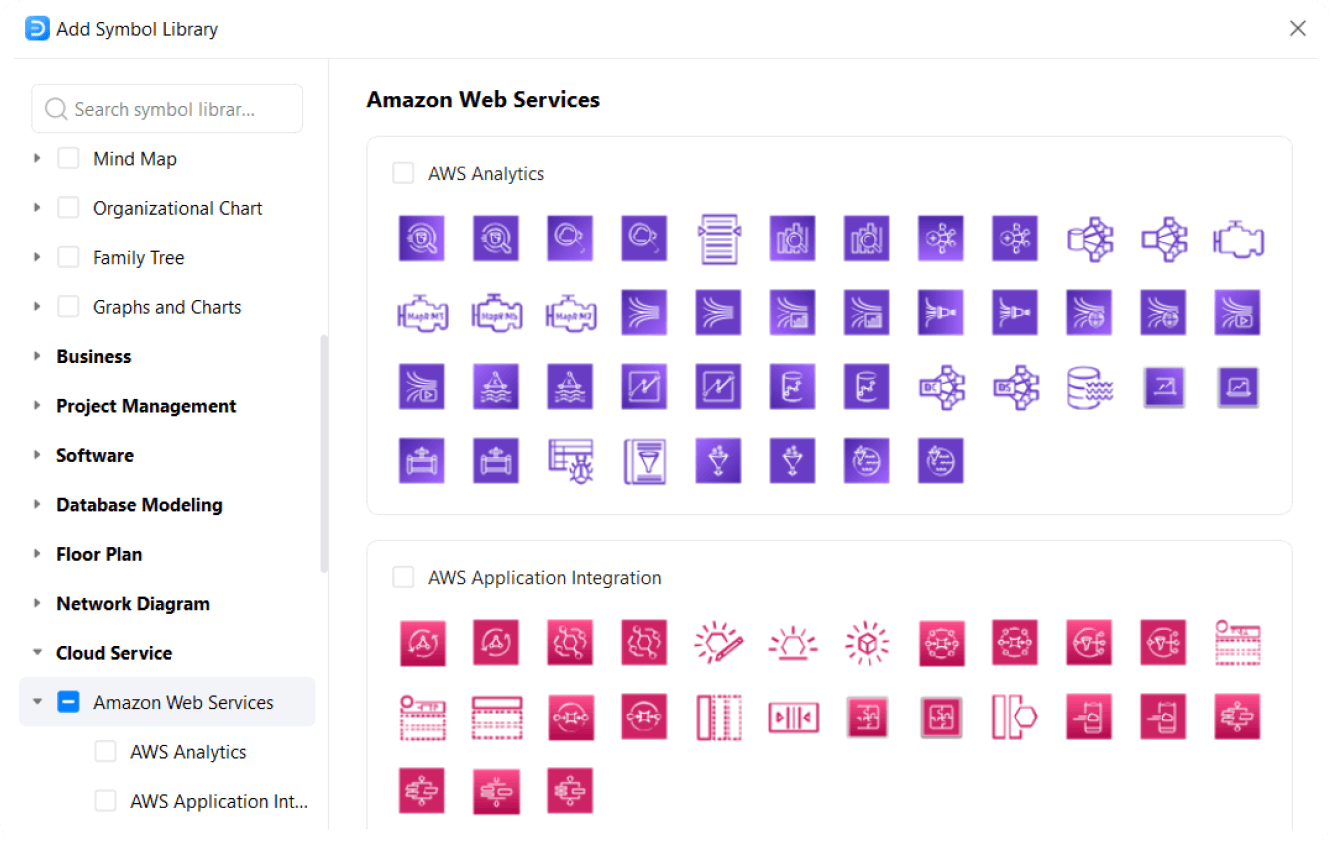Toggle the Amazon Web Services checkbox

[68, 702]
